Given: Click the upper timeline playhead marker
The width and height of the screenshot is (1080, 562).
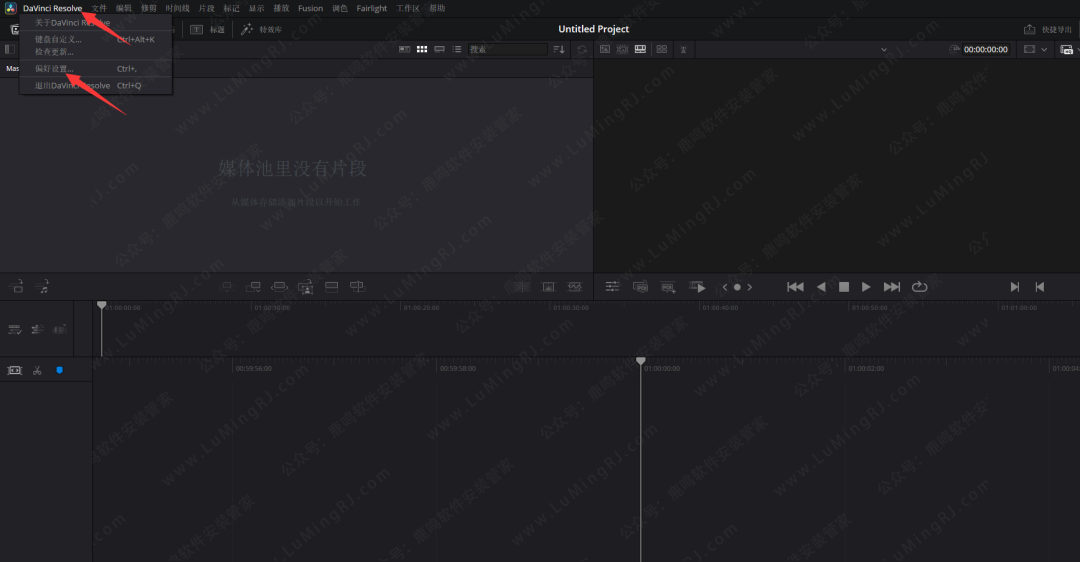Looking at the screenshot, I should (101, 305).
